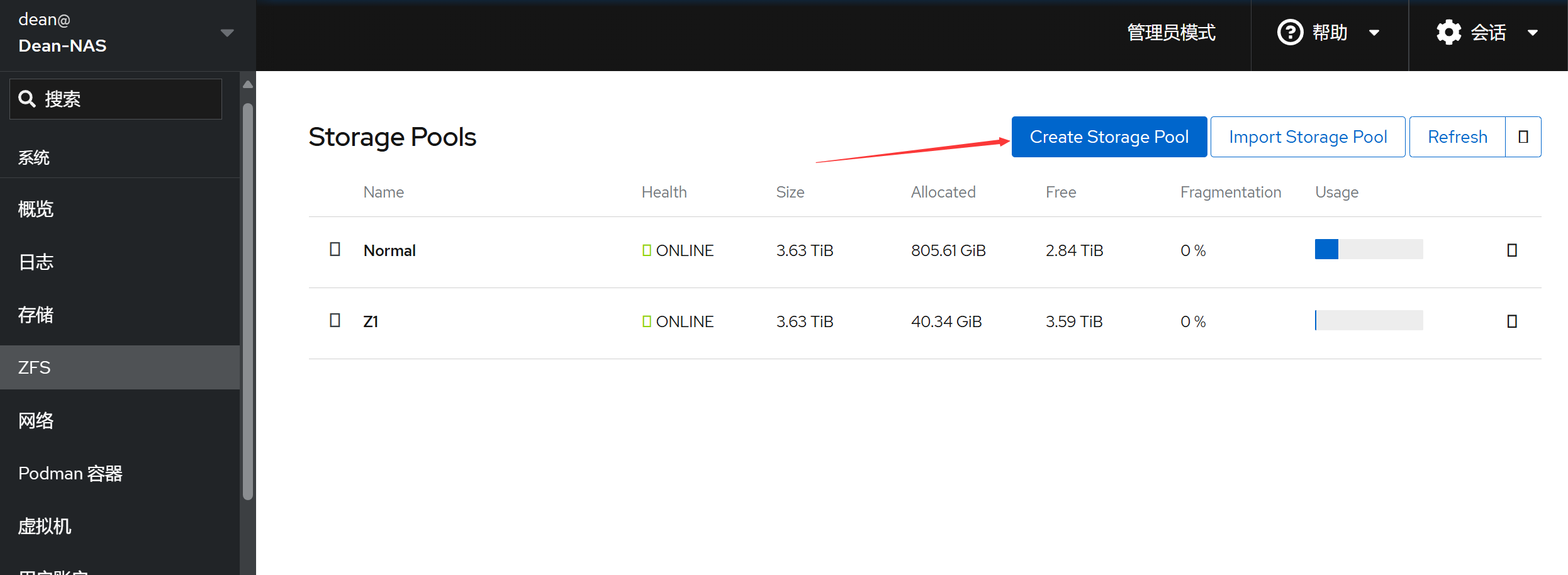1568x575 pixels.
Task: Open the Z1 pool row actions icon
Action: [1512, 321]
